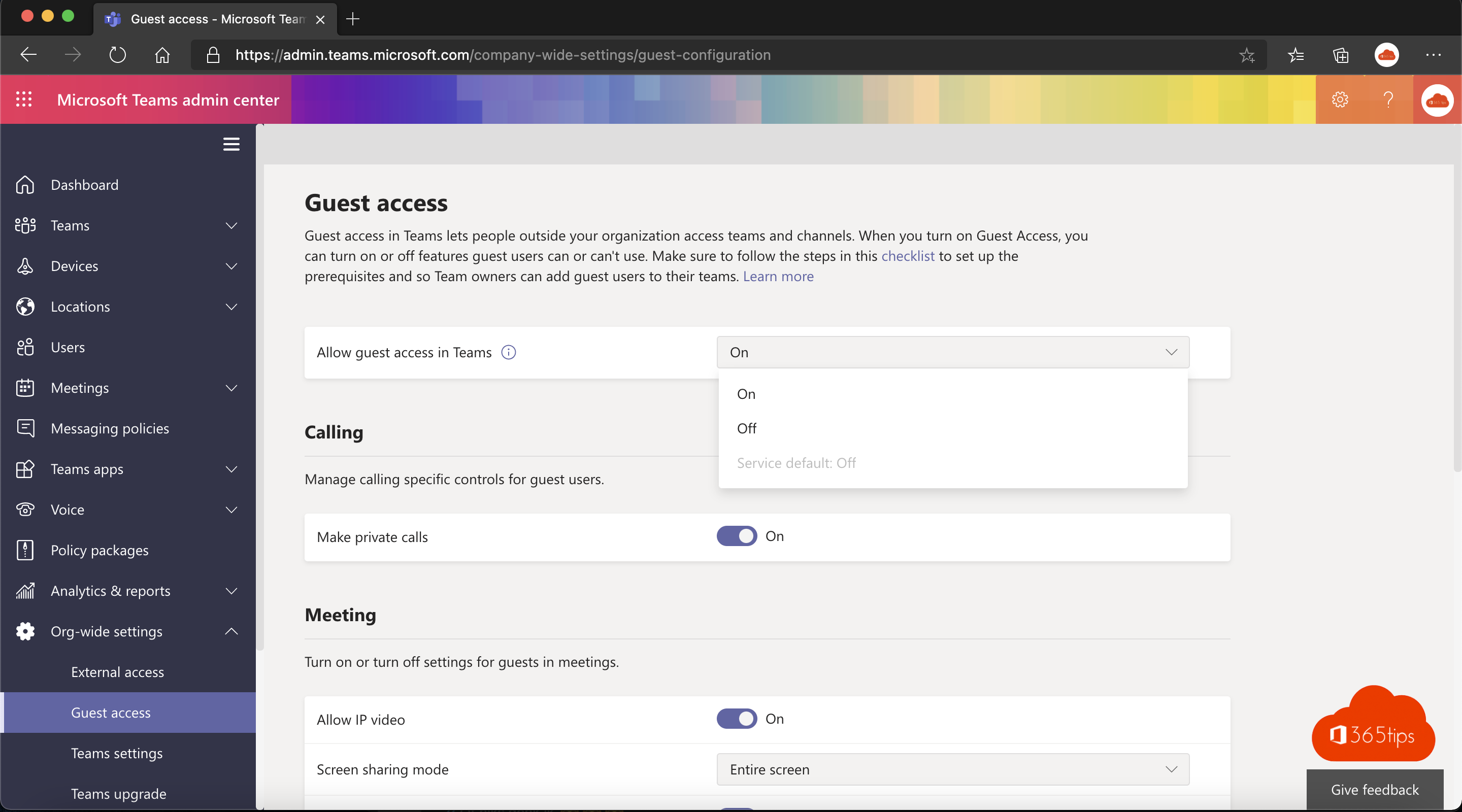This screenshot has height=812, width=1462.
Task: Click the checklist link in description
Action: pos(907,255)
